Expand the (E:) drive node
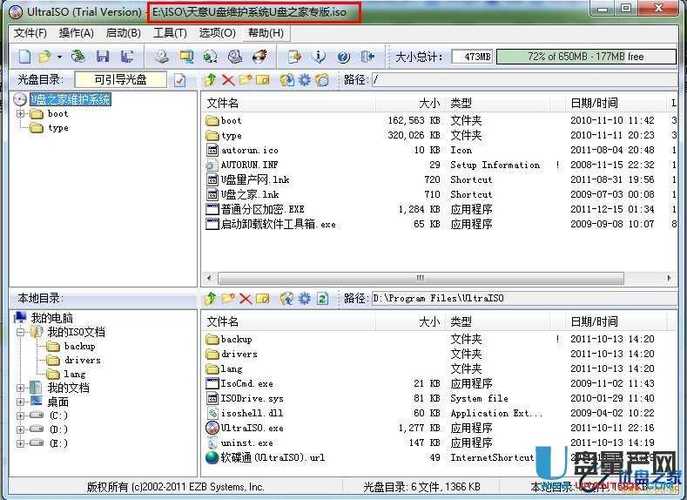 [x=20, y=443]
